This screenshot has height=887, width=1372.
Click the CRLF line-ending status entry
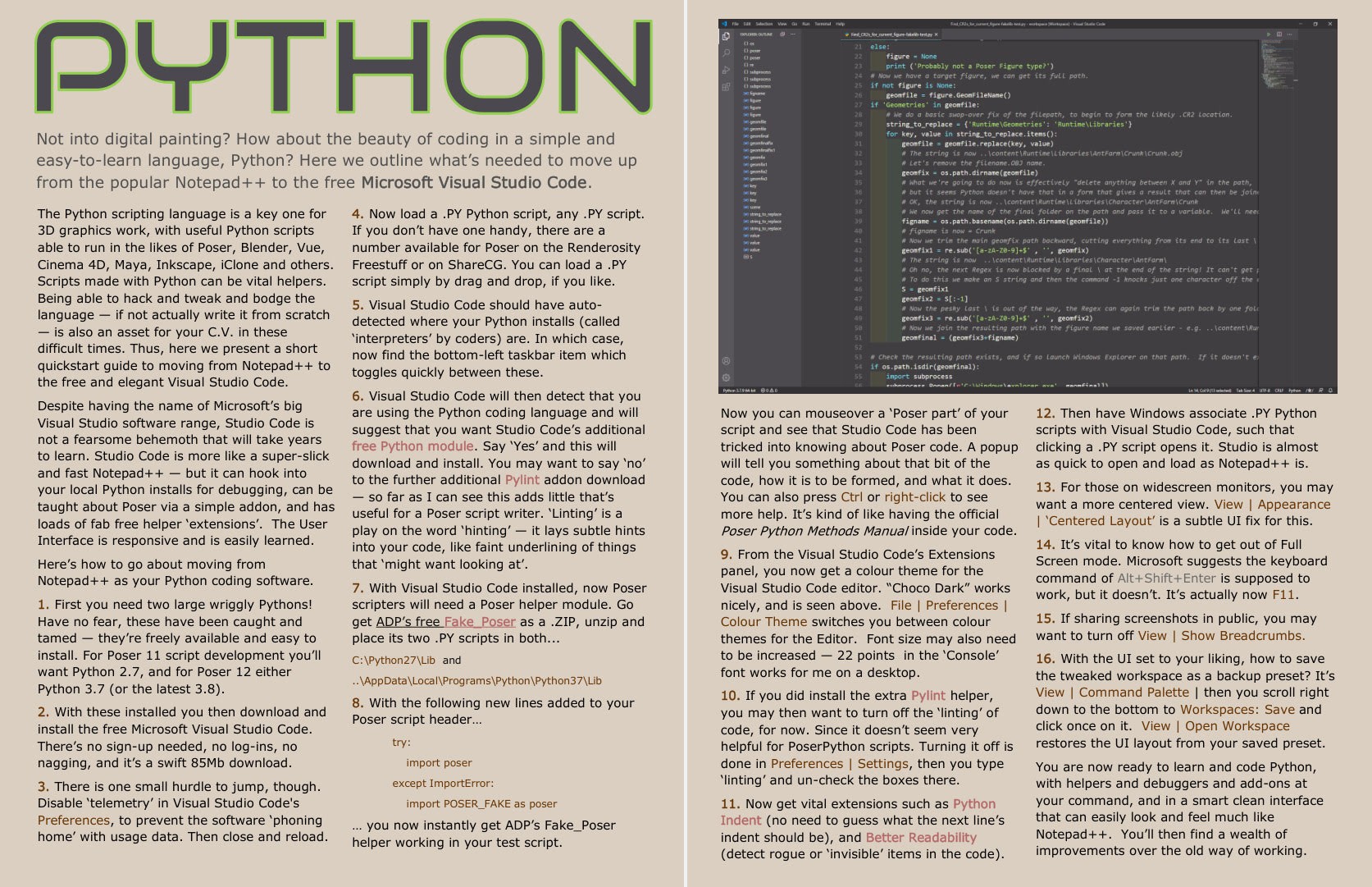(x=1278, y=390)
